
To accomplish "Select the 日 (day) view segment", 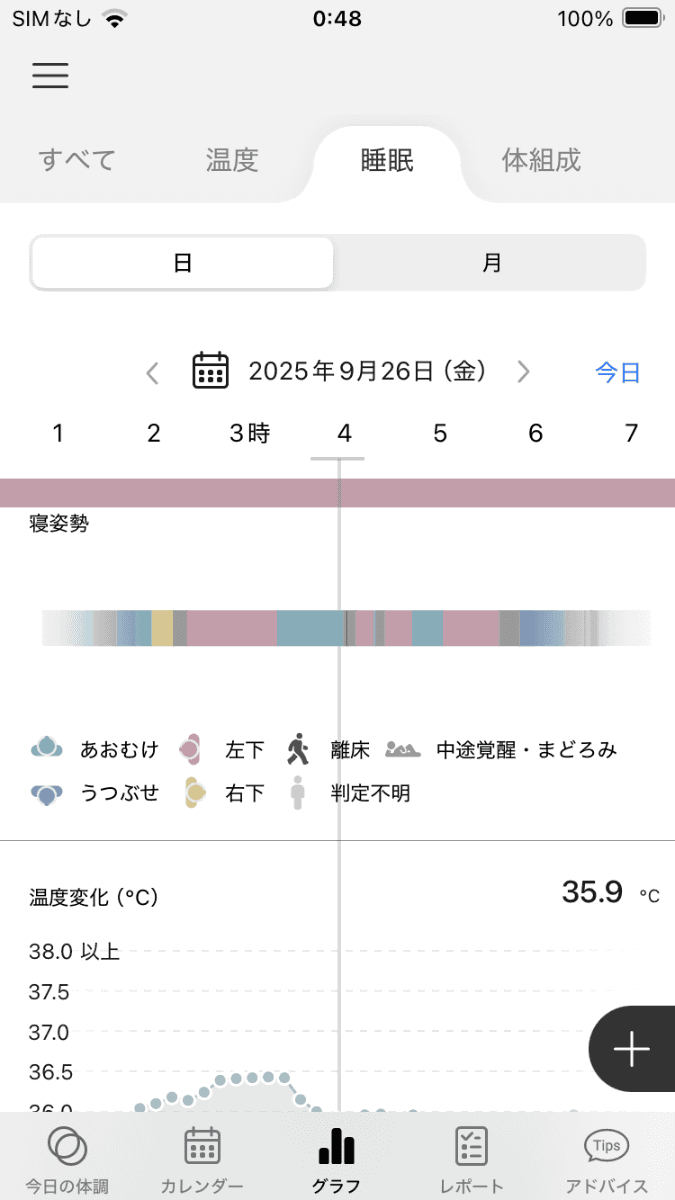I will point(182,262).
